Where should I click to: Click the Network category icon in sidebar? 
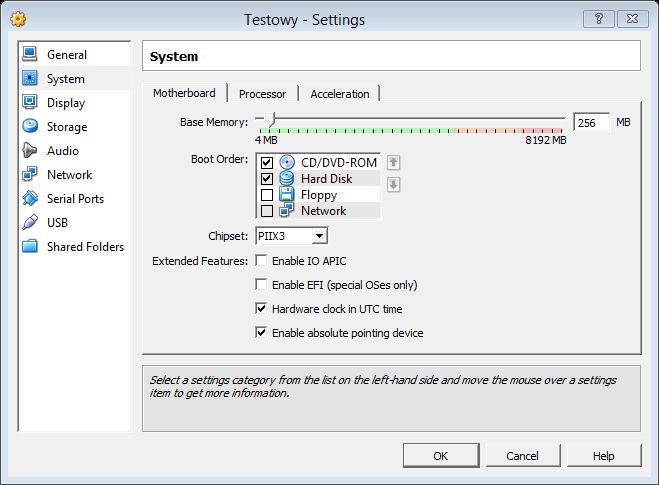30,174
